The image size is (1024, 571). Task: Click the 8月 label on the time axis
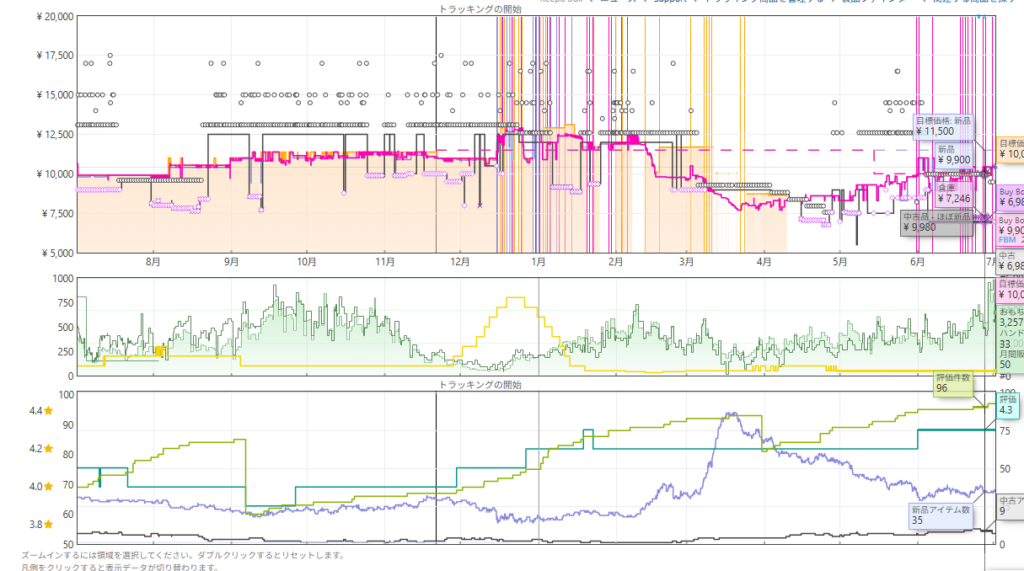[x=153, y=261]
